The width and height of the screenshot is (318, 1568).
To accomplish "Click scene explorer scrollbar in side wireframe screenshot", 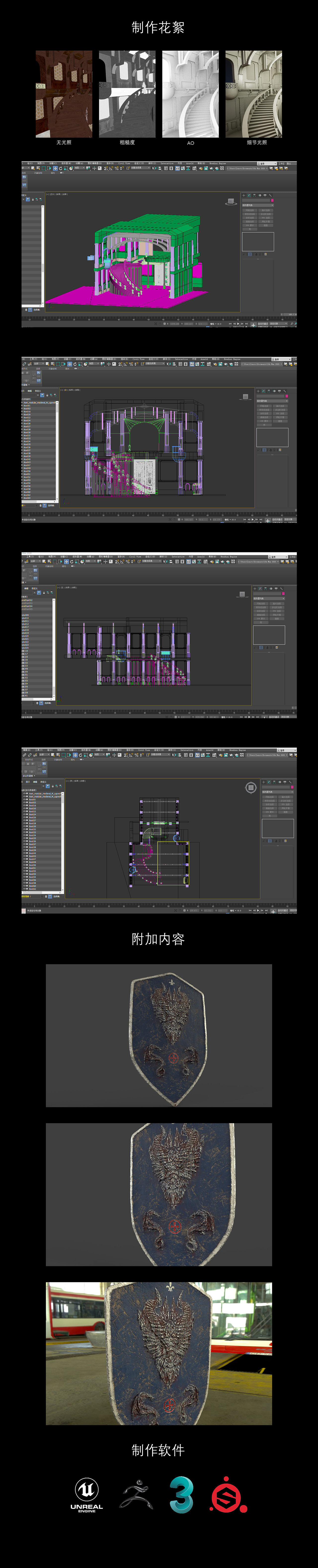I will [x=54, y=648].
